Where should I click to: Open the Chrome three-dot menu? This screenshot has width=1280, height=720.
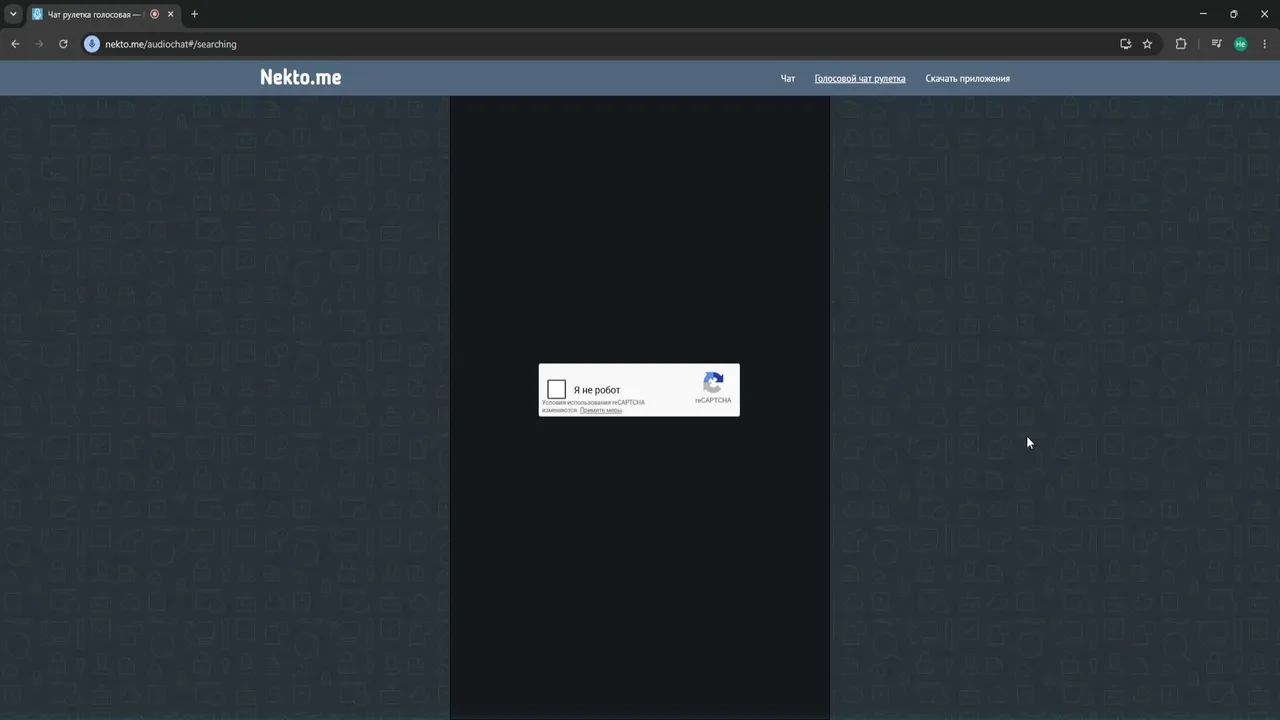[x=1265, y=44]
